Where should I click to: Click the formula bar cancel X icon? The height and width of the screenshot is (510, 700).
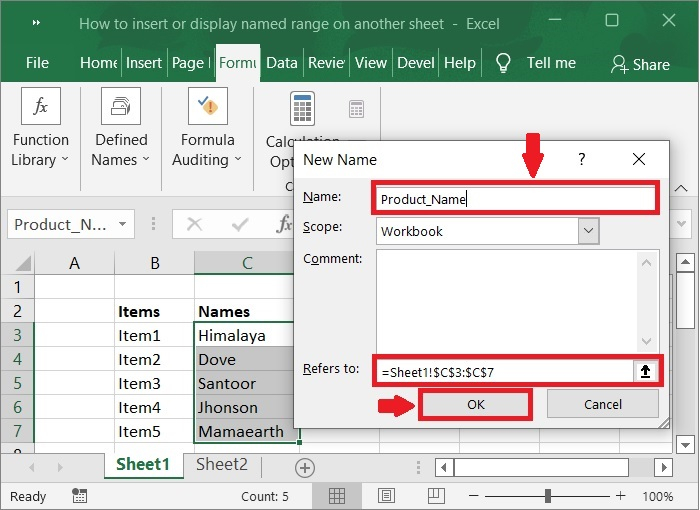coord(194,224)
